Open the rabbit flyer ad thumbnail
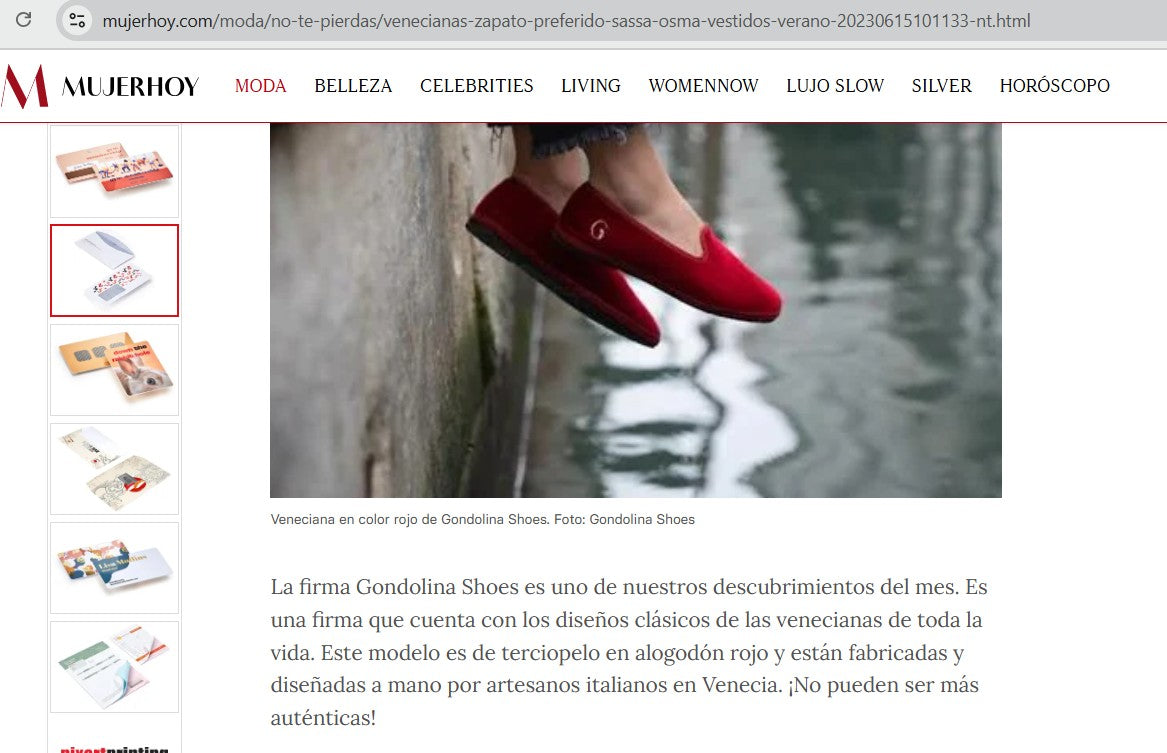This screenshot has height=753, width=1167. tap(115, 370)
